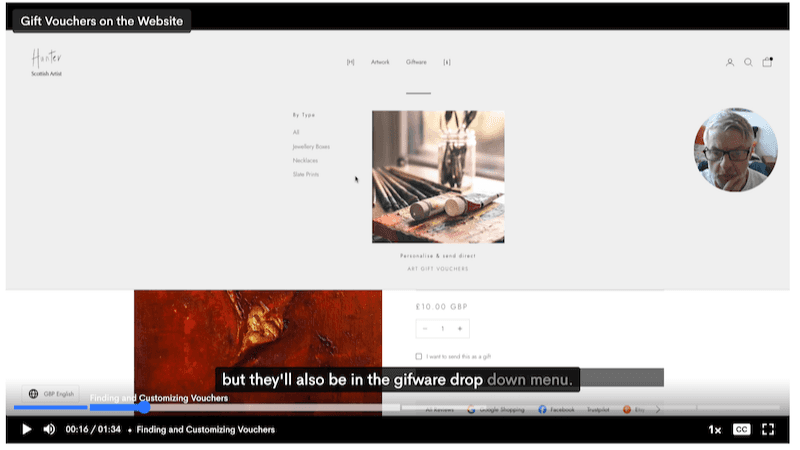This screenshot has width=800, height=450.
Task: Mute the video with speaker icon
Action: tap(49, 429)
